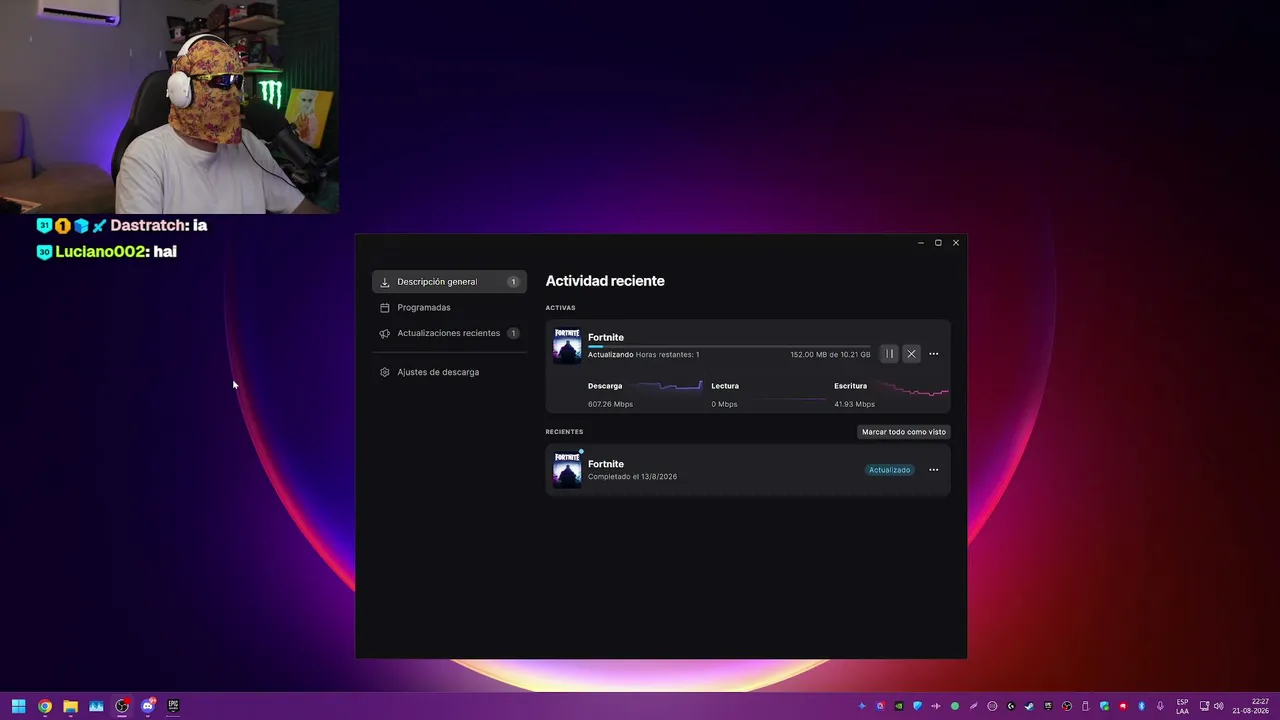Image resolution: width=1280 pixels, height=720 pixels.
Task: Click the Bluetooth tray icon
Action: [1141, 706]
